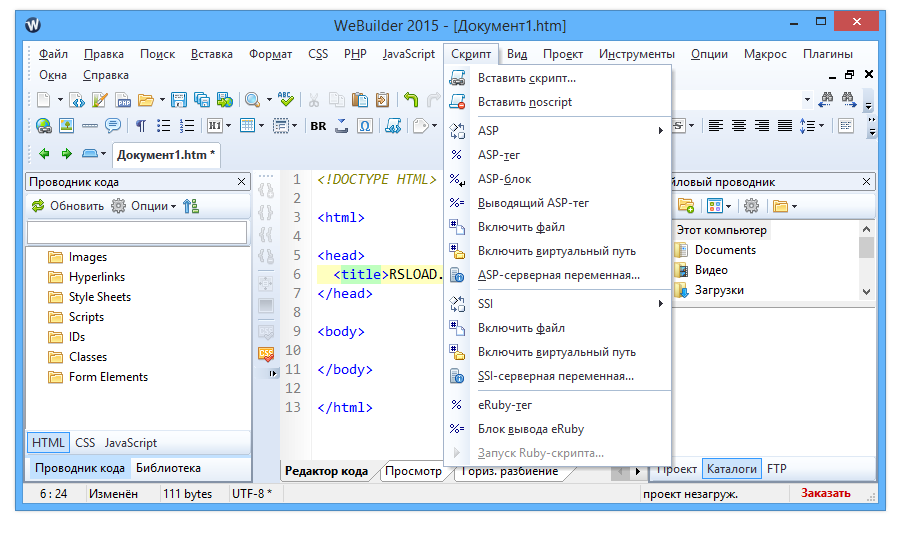The height and width of the screenshot is (533, 899).
Task: Click the Save All icon
Action: pyautogui.click(x=201, y=100)
